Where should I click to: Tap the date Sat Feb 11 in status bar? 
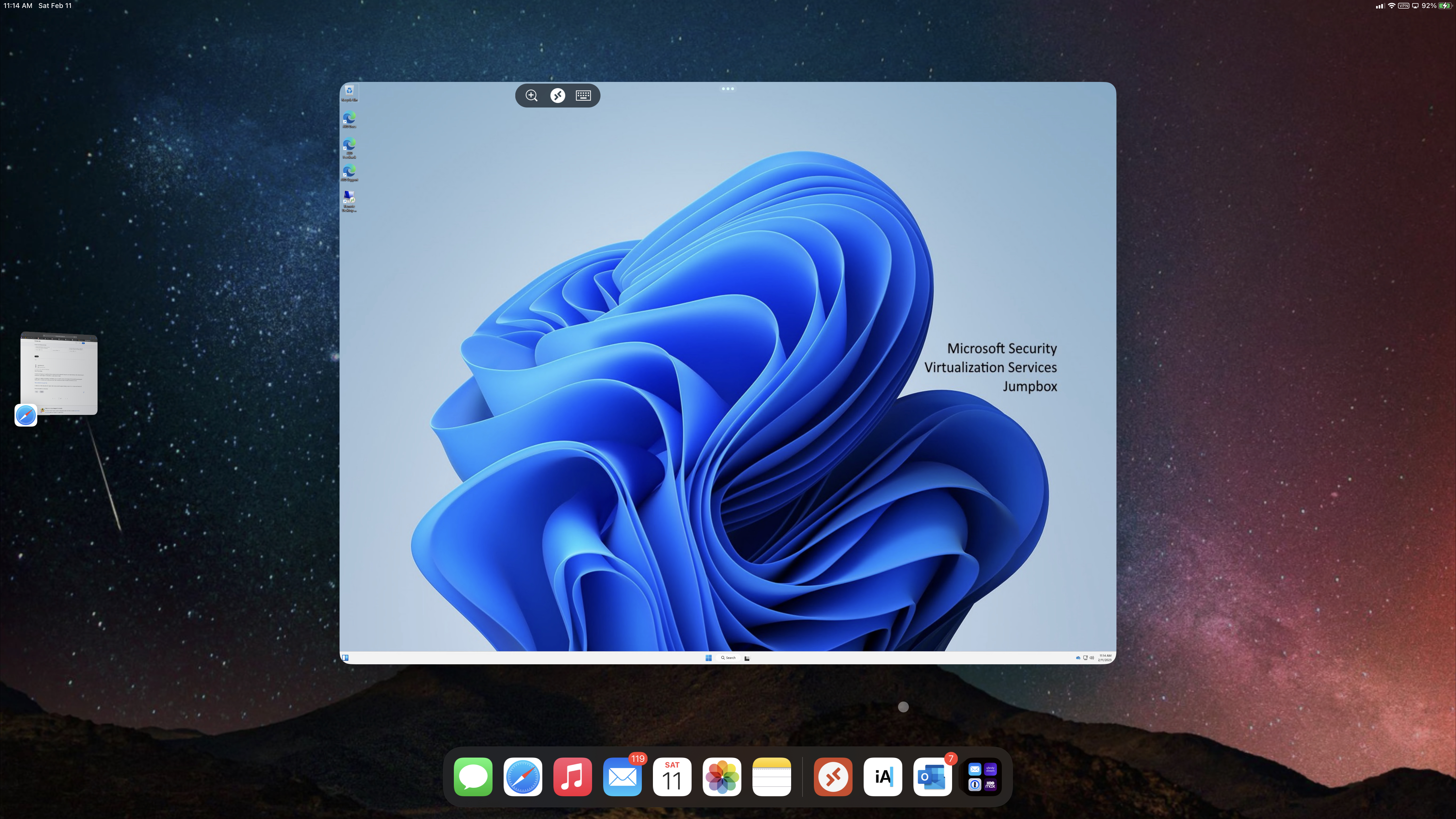pos(55,6)
